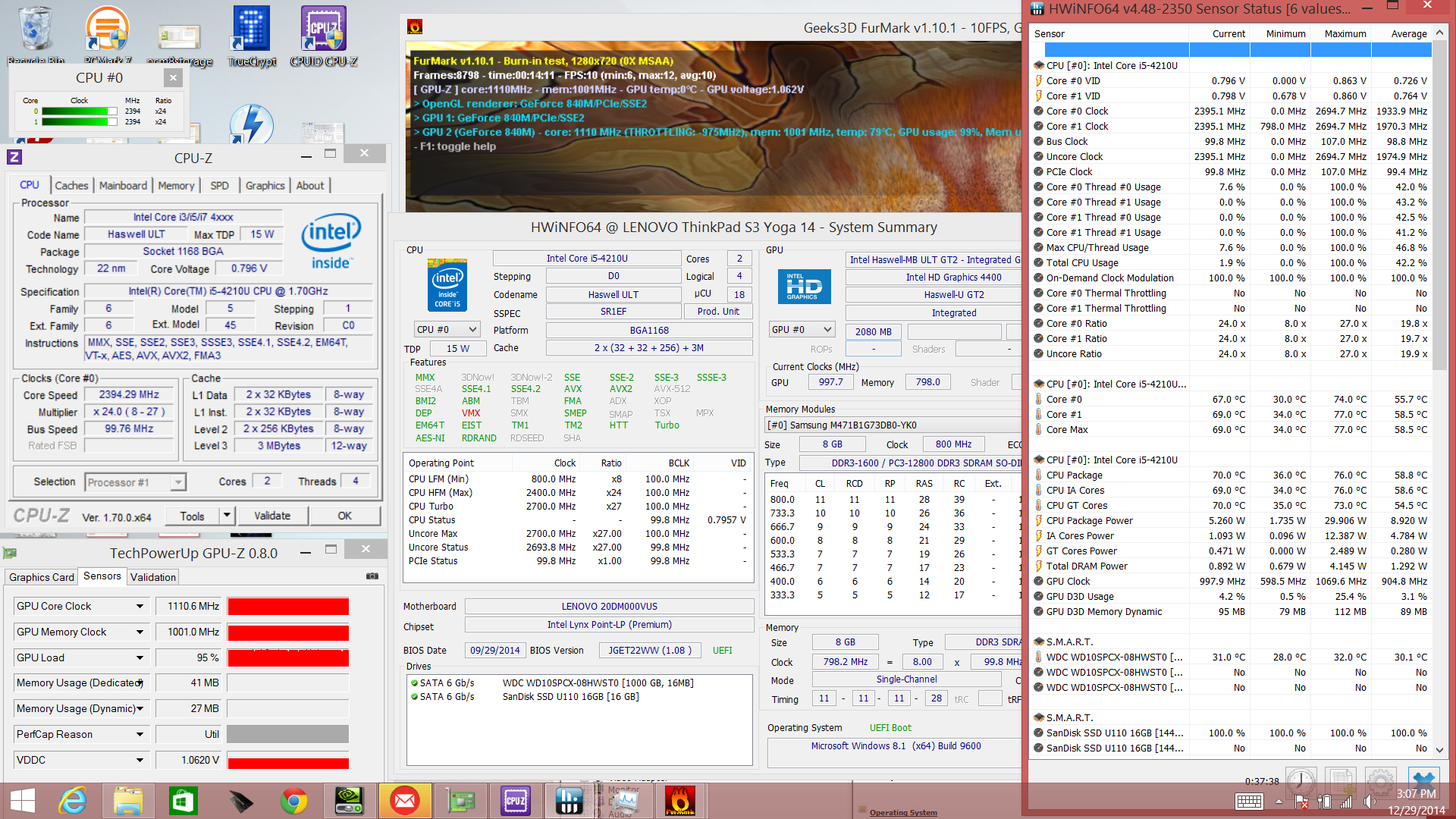Launch the PCMark 7 desktop shortcut

[x=107, y=34]
